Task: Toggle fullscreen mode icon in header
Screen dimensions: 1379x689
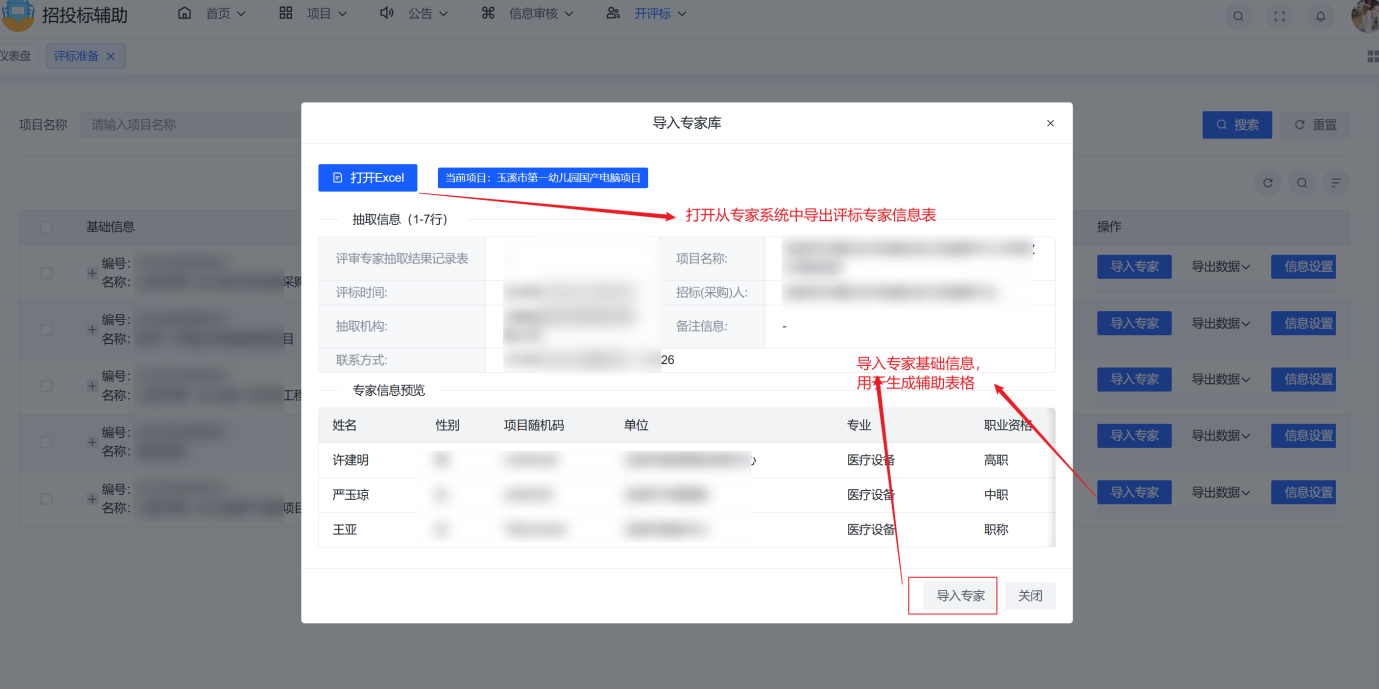Action: coord(1280,16)
